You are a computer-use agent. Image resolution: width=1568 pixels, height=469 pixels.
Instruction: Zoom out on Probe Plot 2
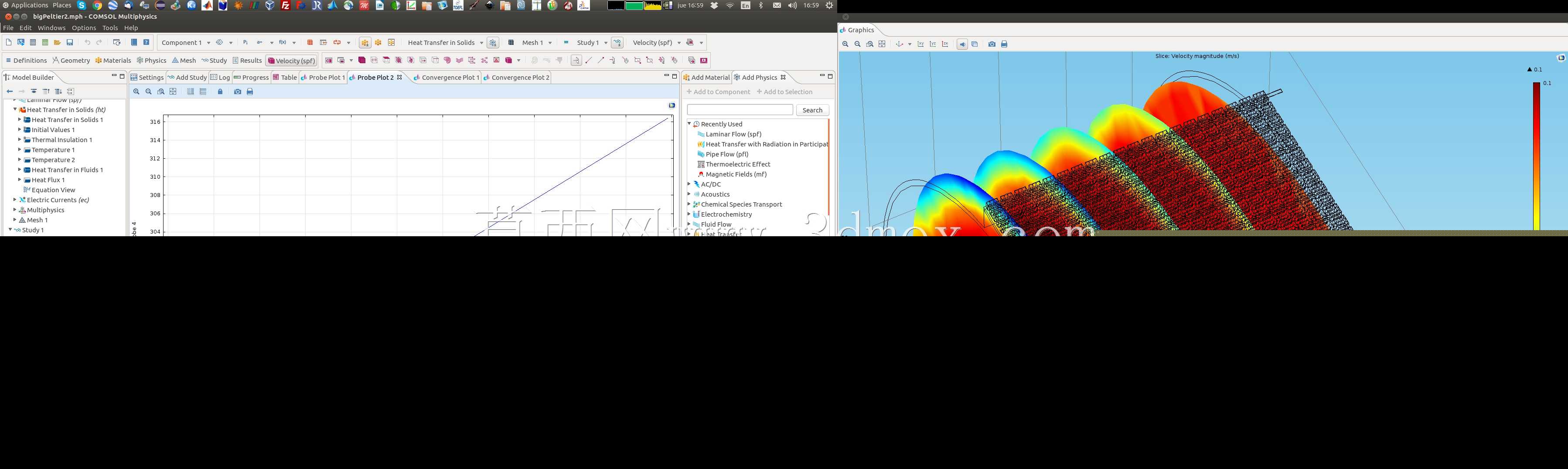(x=149, y=92)
